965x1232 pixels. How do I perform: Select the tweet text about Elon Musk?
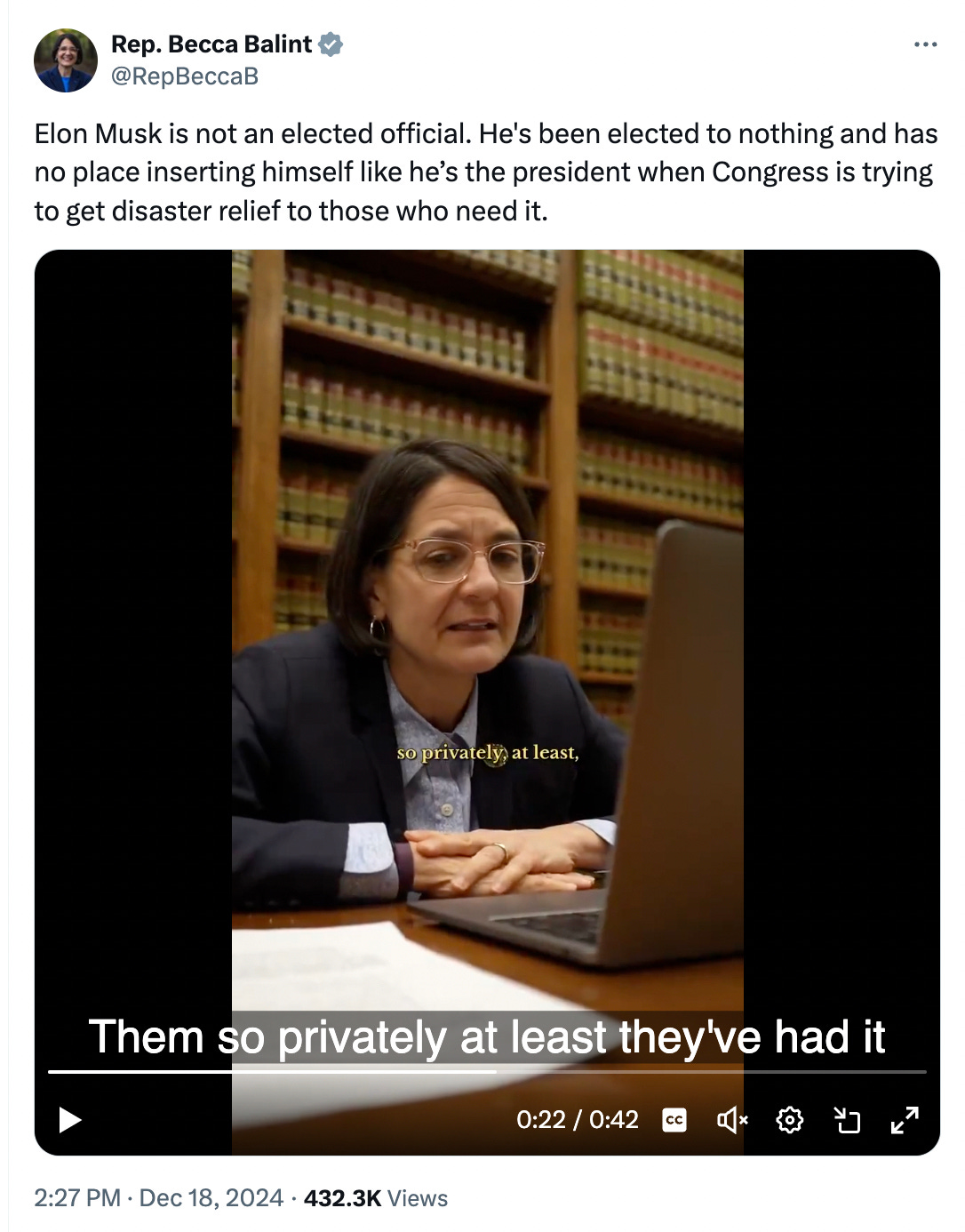[486, 172]
